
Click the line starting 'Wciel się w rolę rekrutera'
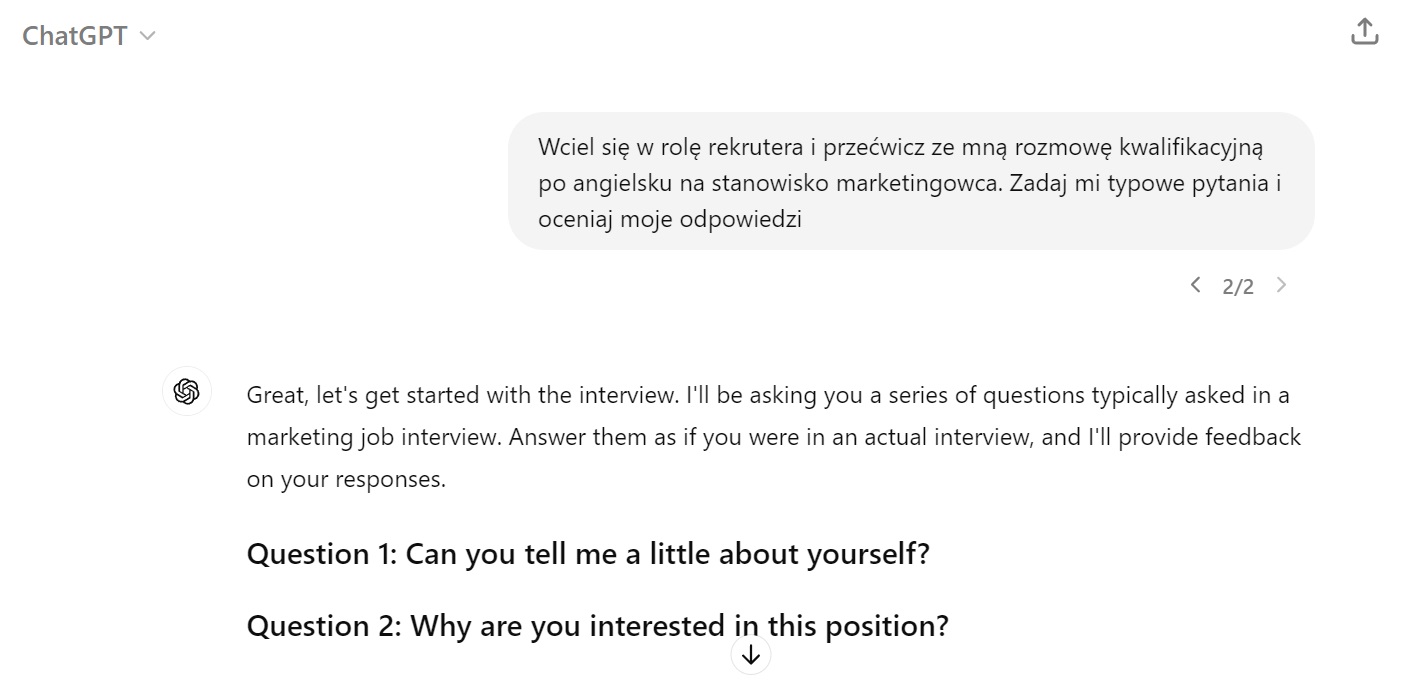pos(900,147)
